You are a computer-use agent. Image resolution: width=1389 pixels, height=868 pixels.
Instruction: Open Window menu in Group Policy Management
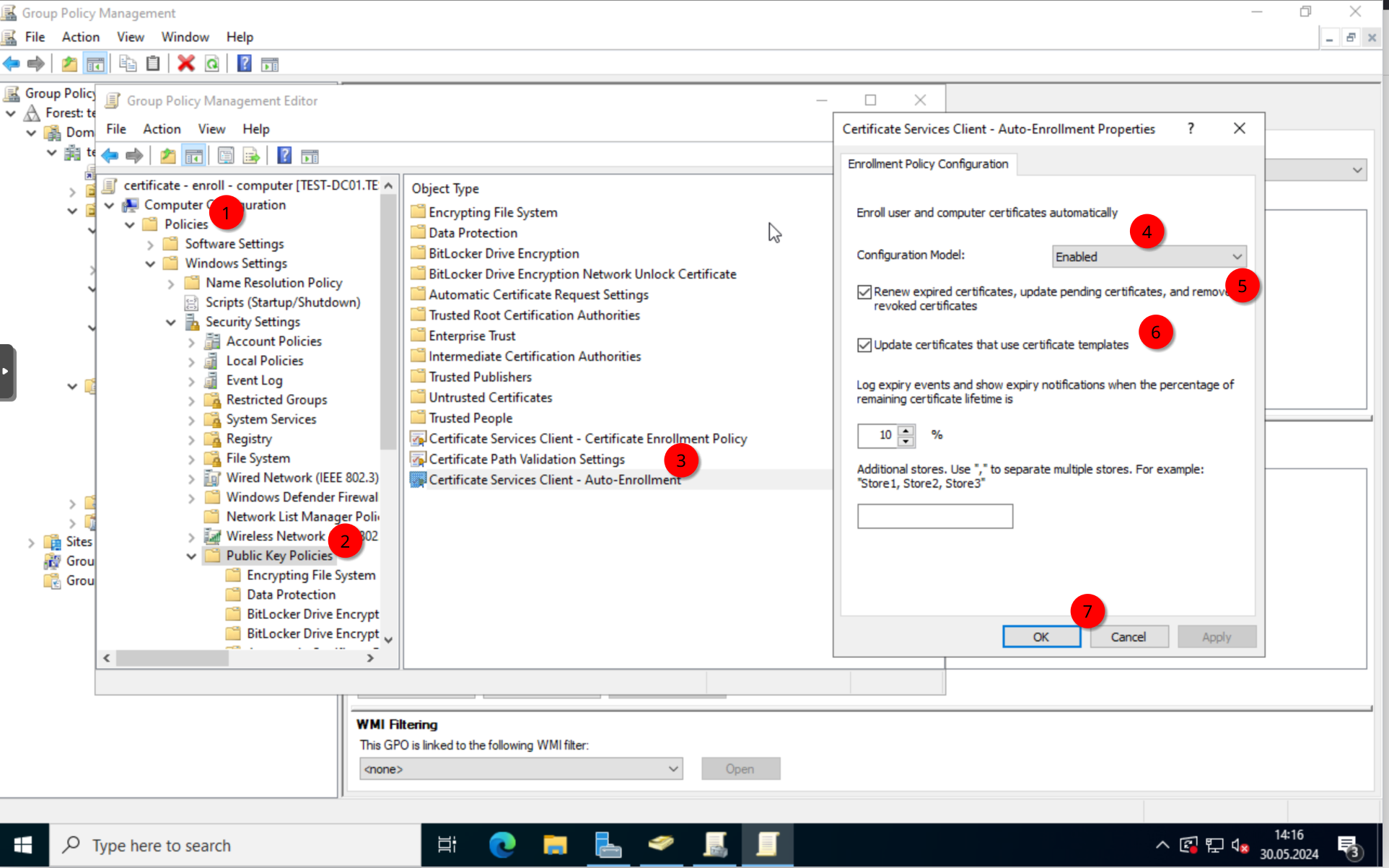185,37
